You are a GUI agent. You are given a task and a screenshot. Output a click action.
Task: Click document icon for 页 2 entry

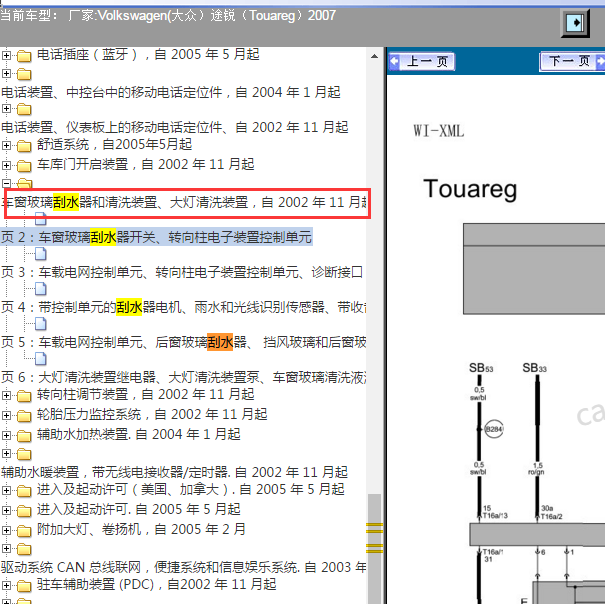click(x=41, y=219)
